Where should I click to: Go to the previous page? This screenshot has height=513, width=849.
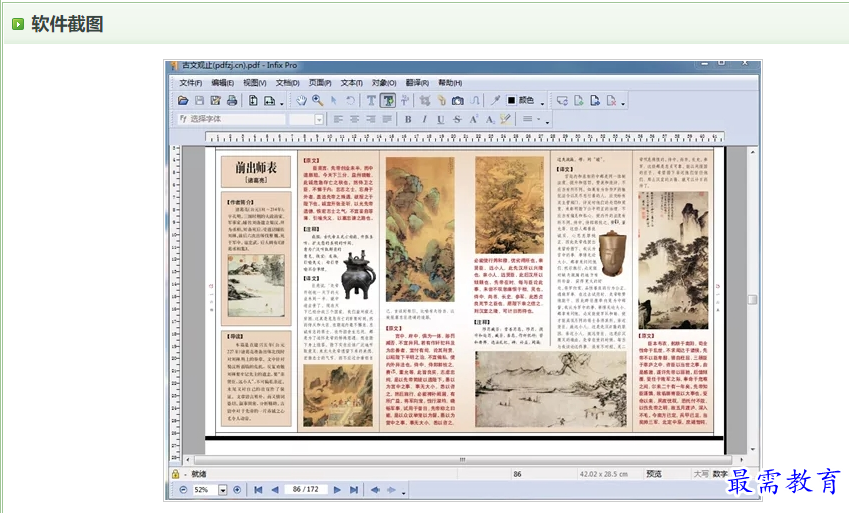pyautogui.click(x=275, y=490)
